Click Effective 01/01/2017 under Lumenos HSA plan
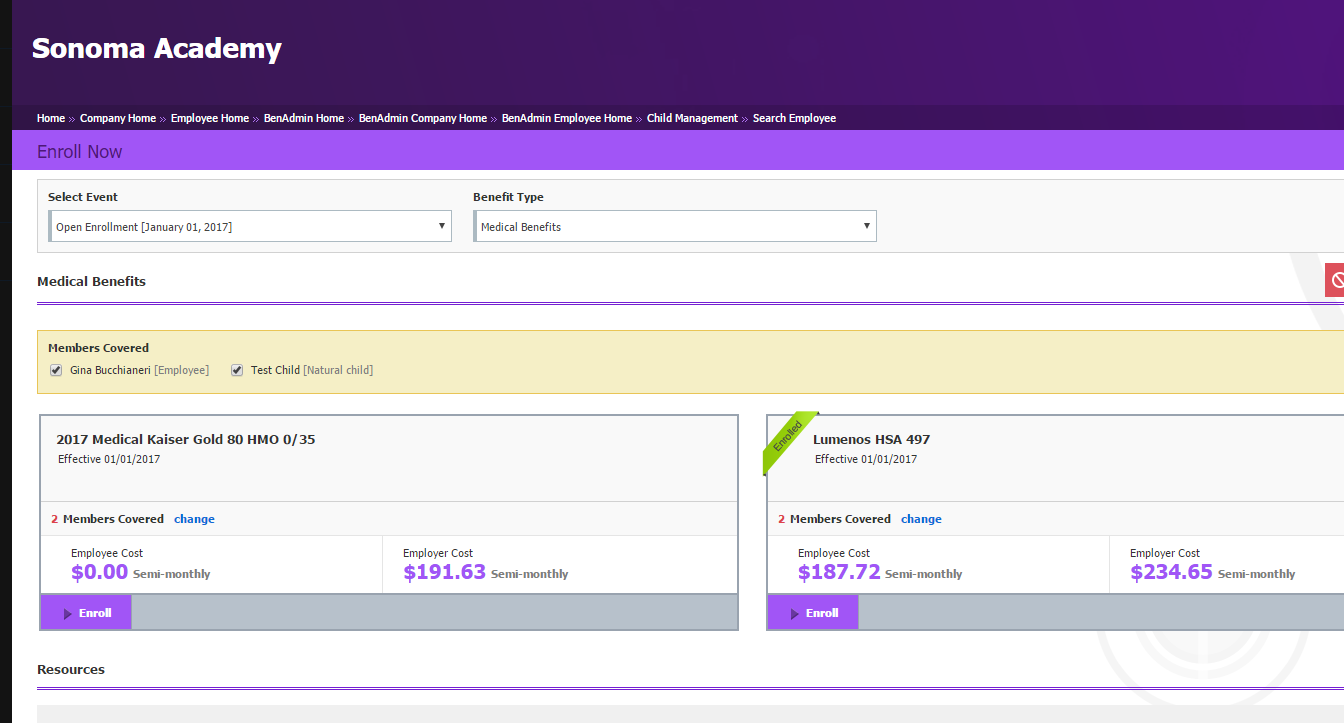 pos(866,459)
